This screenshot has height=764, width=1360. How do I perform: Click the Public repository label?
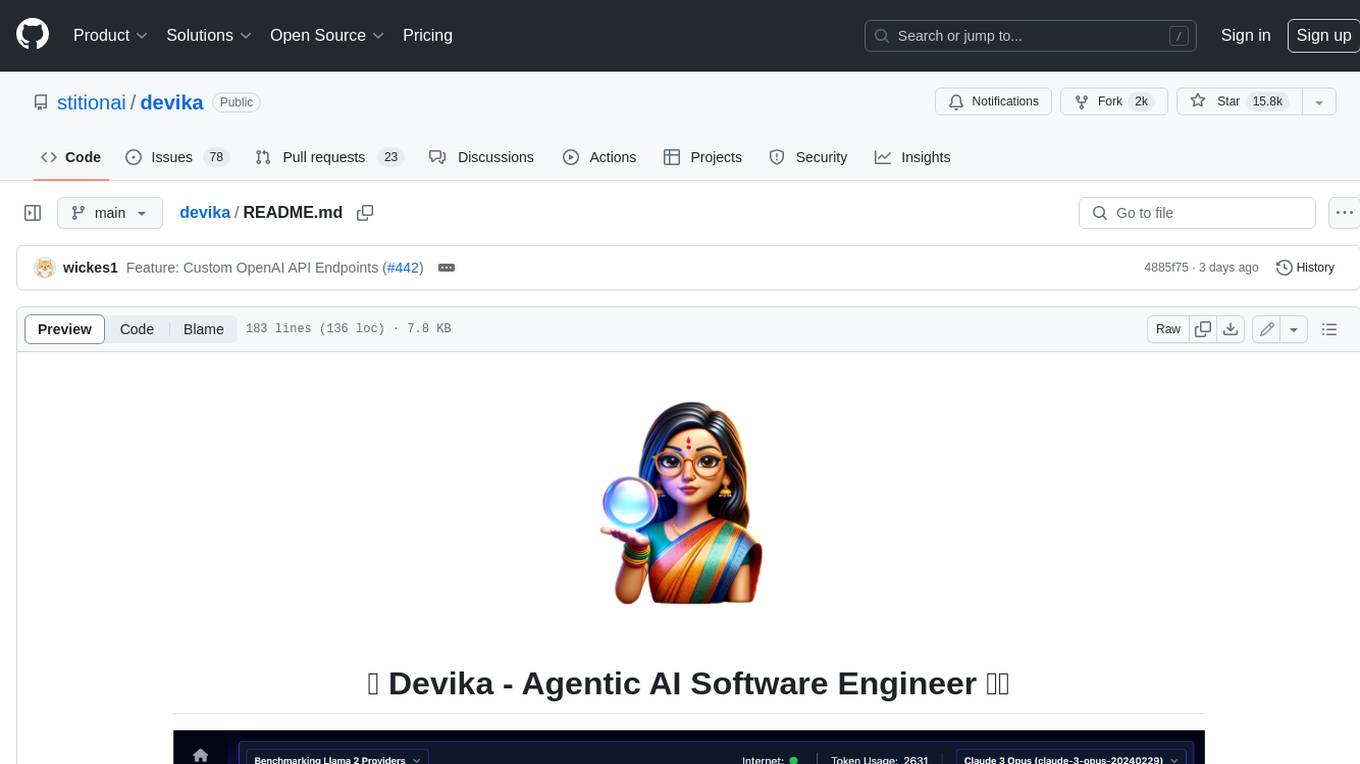click(x=236, y=102)
